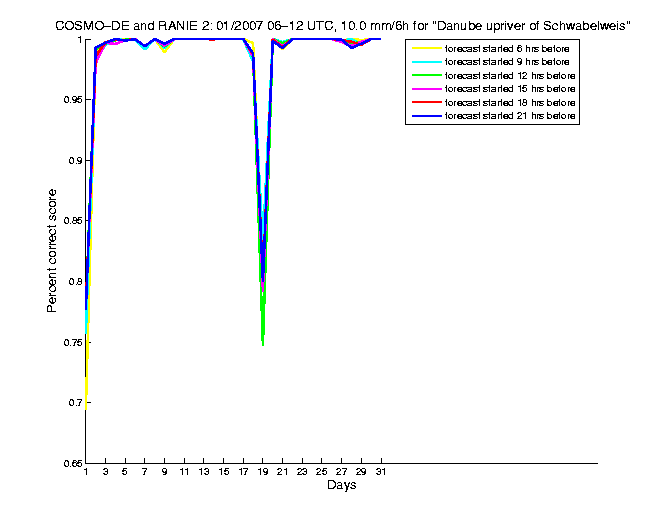This screenshot has height=520, width=660.
Task: Click the red line sample in the legend
Action: 427,102
